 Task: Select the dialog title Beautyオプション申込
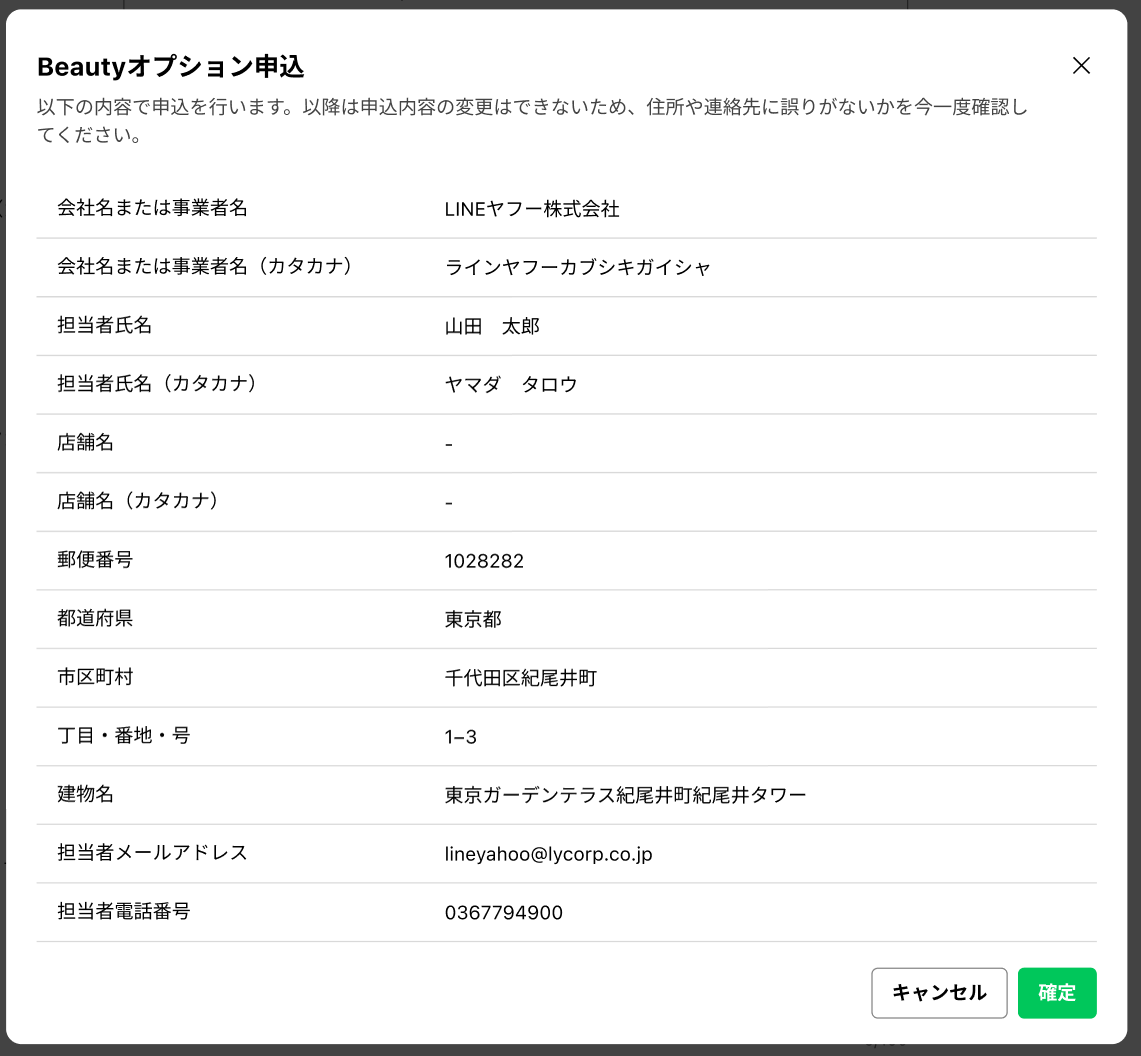[x=171, y=66]
